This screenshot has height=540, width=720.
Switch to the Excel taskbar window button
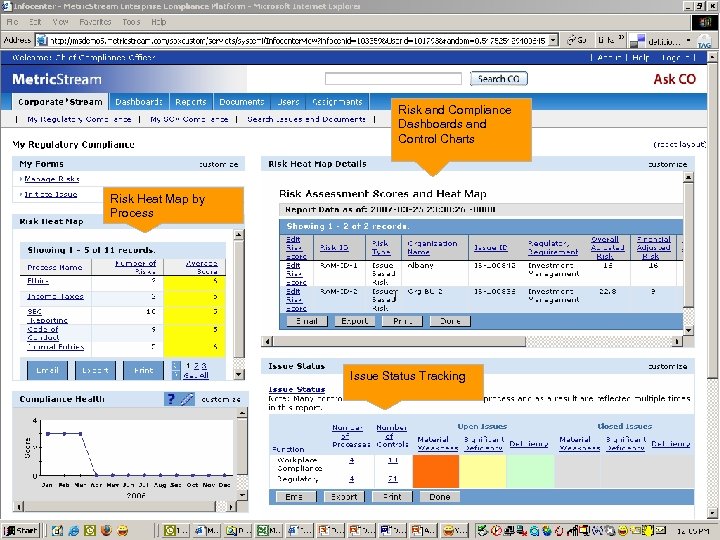pos(268,531)
